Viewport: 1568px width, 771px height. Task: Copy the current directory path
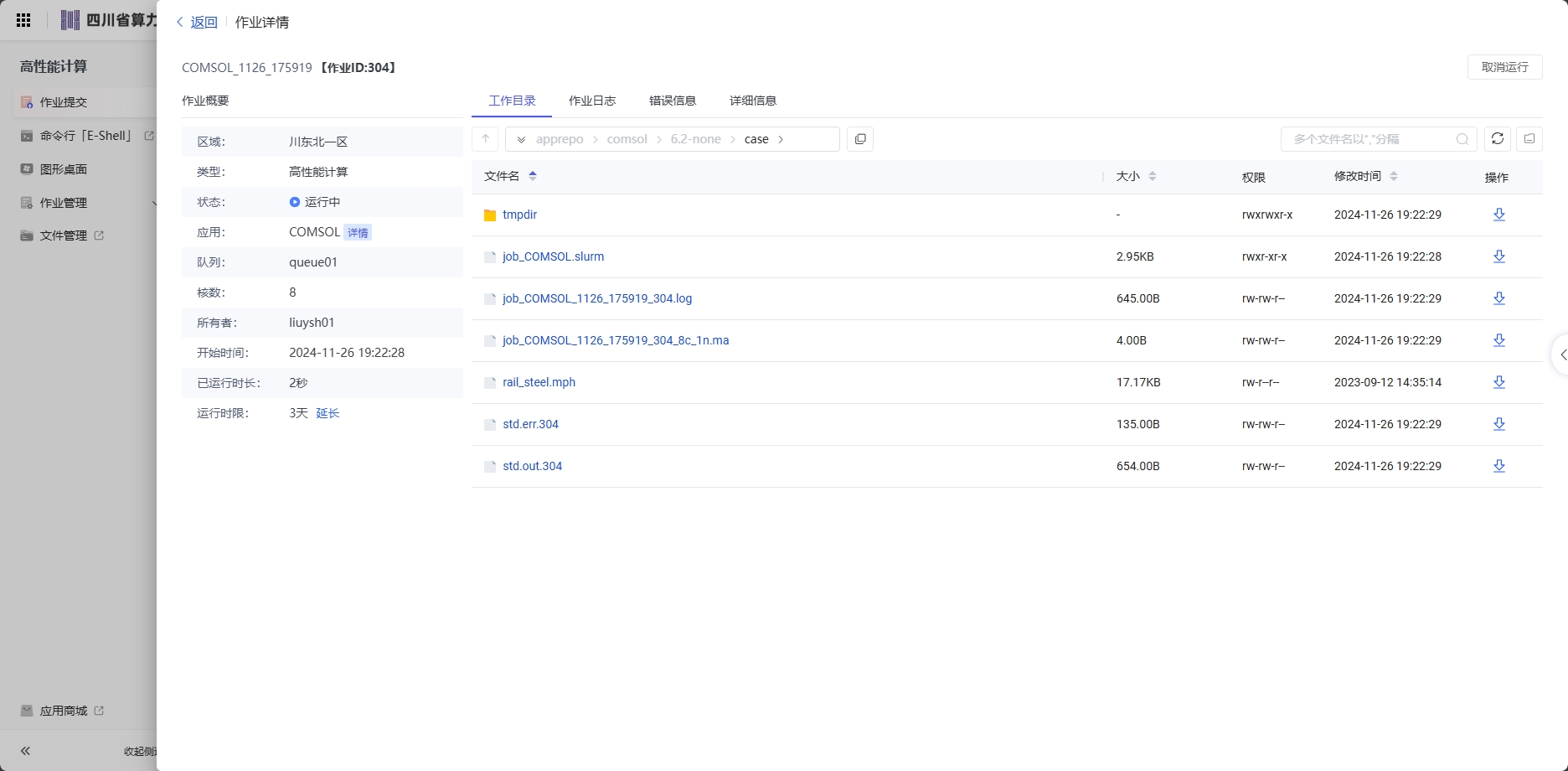pos(860,139)
